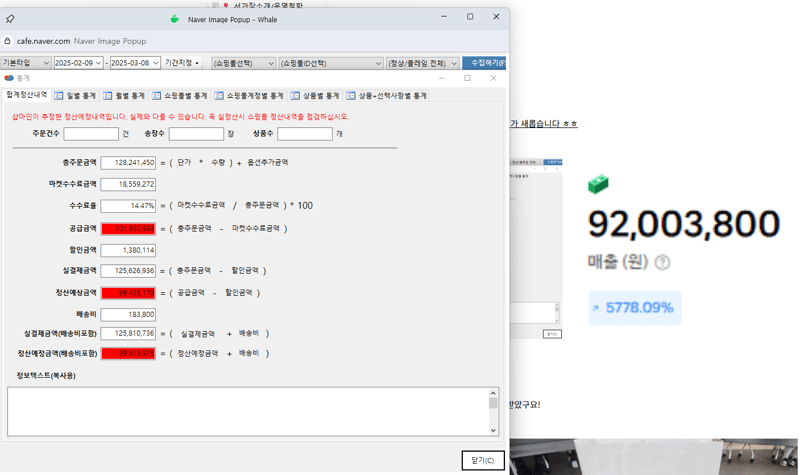Click the cafe.naver.com address text

click(x=43, y=41)
